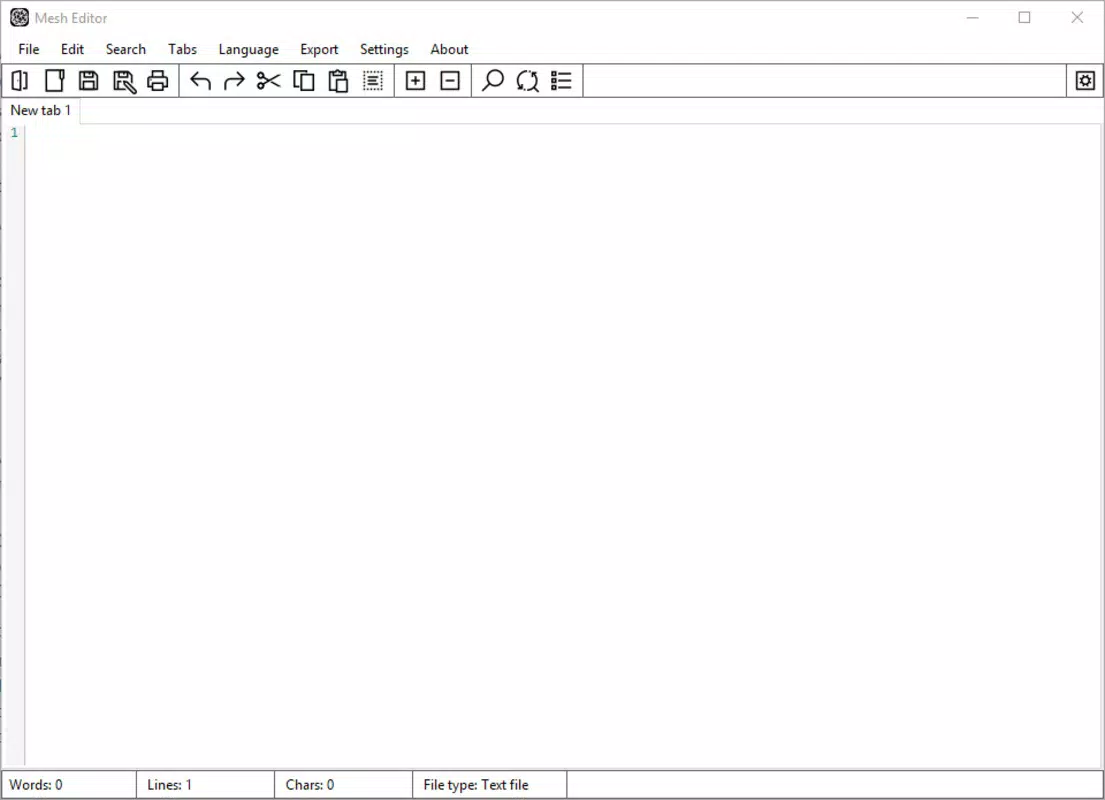Open the File menu
The image size is (1105, 800).
(x=29, y=49)
